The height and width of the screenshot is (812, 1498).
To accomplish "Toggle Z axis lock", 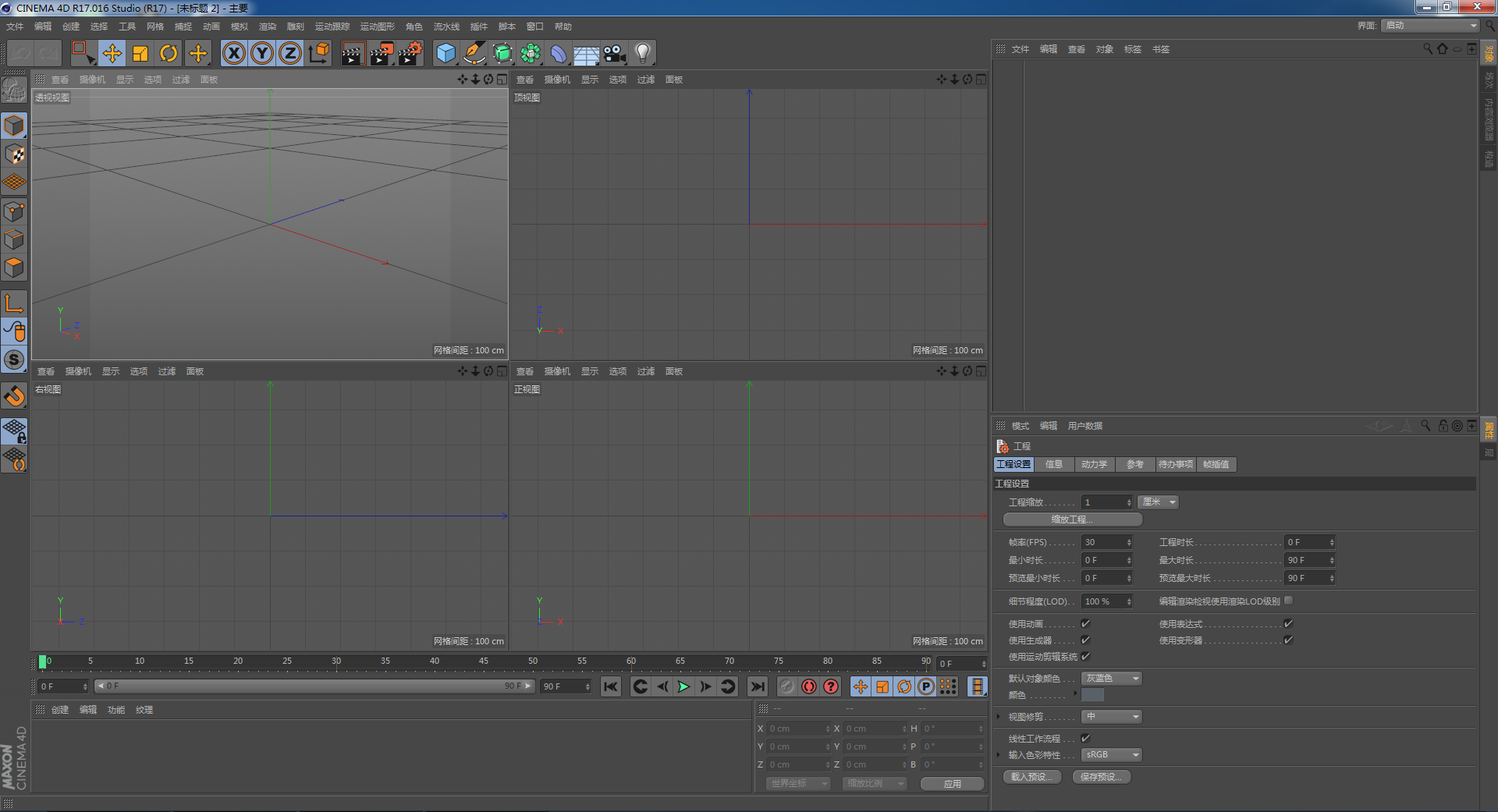I will 290,53.
